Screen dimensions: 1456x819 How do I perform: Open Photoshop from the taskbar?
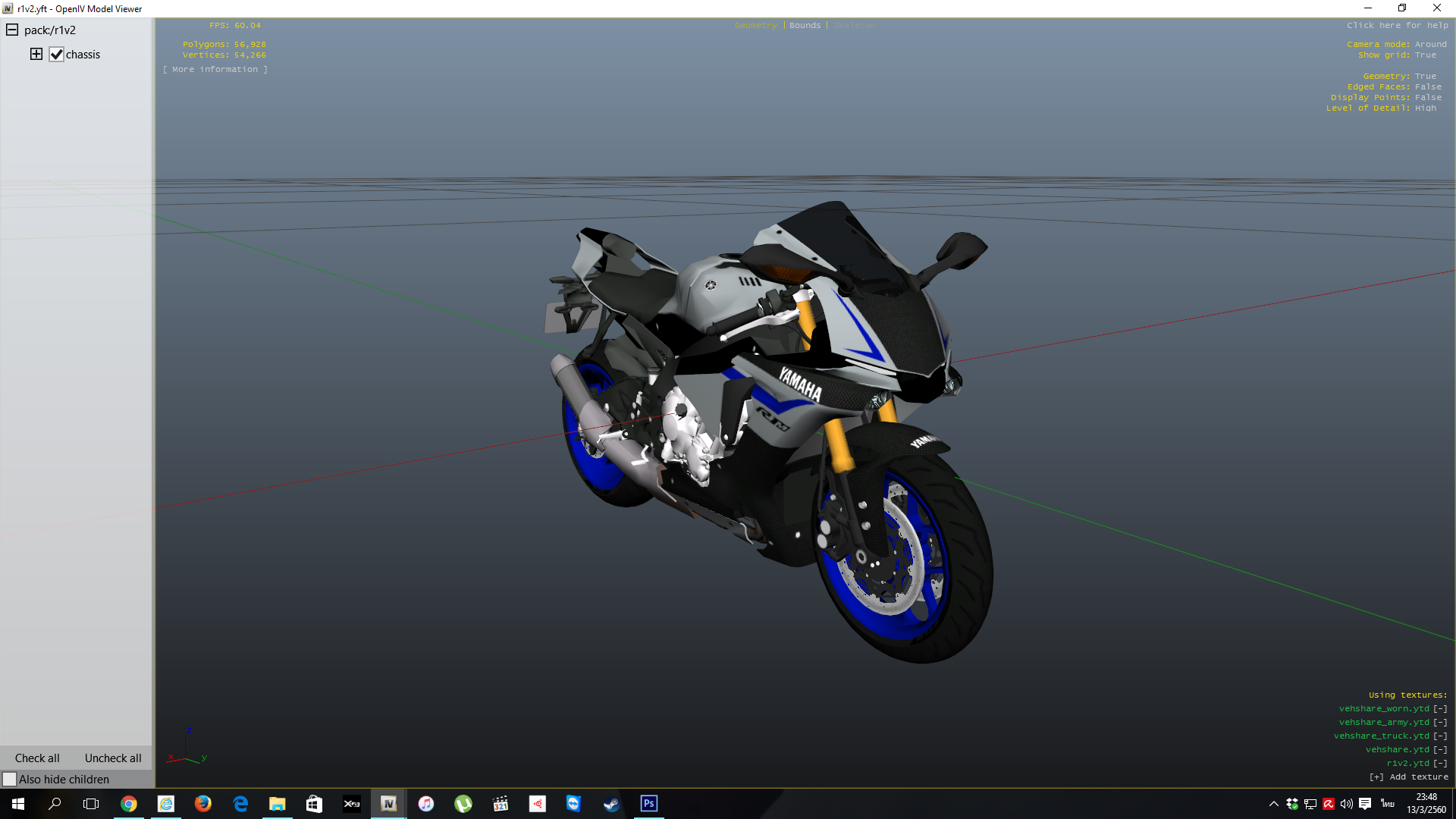point(649,804)
